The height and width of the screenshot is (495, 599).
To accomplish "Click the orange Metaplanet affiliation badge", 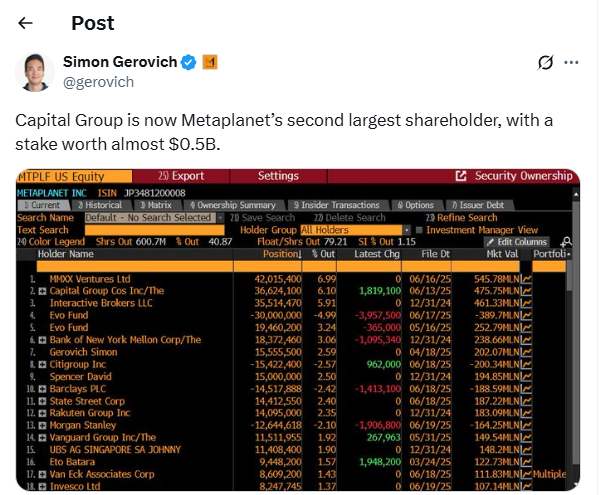I will click(x=210, y=62).
